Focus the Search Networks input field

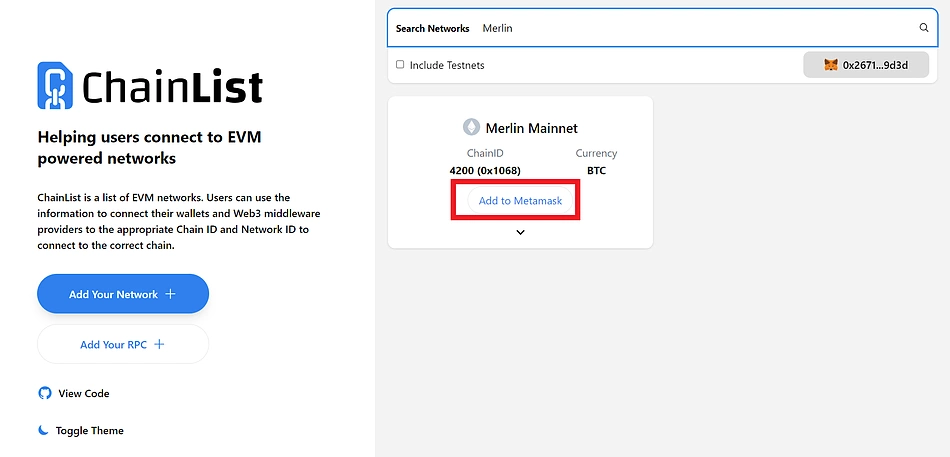click(x=690, y=28)
